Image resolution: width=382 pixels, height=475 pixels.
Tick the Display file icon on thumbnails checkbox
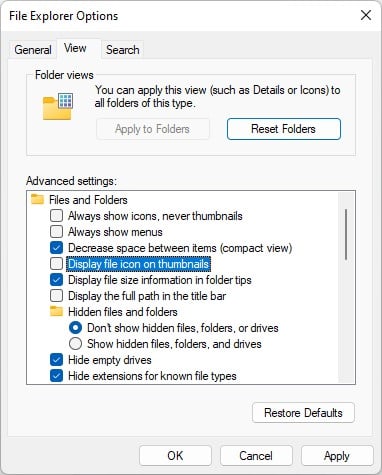[56, 264]
